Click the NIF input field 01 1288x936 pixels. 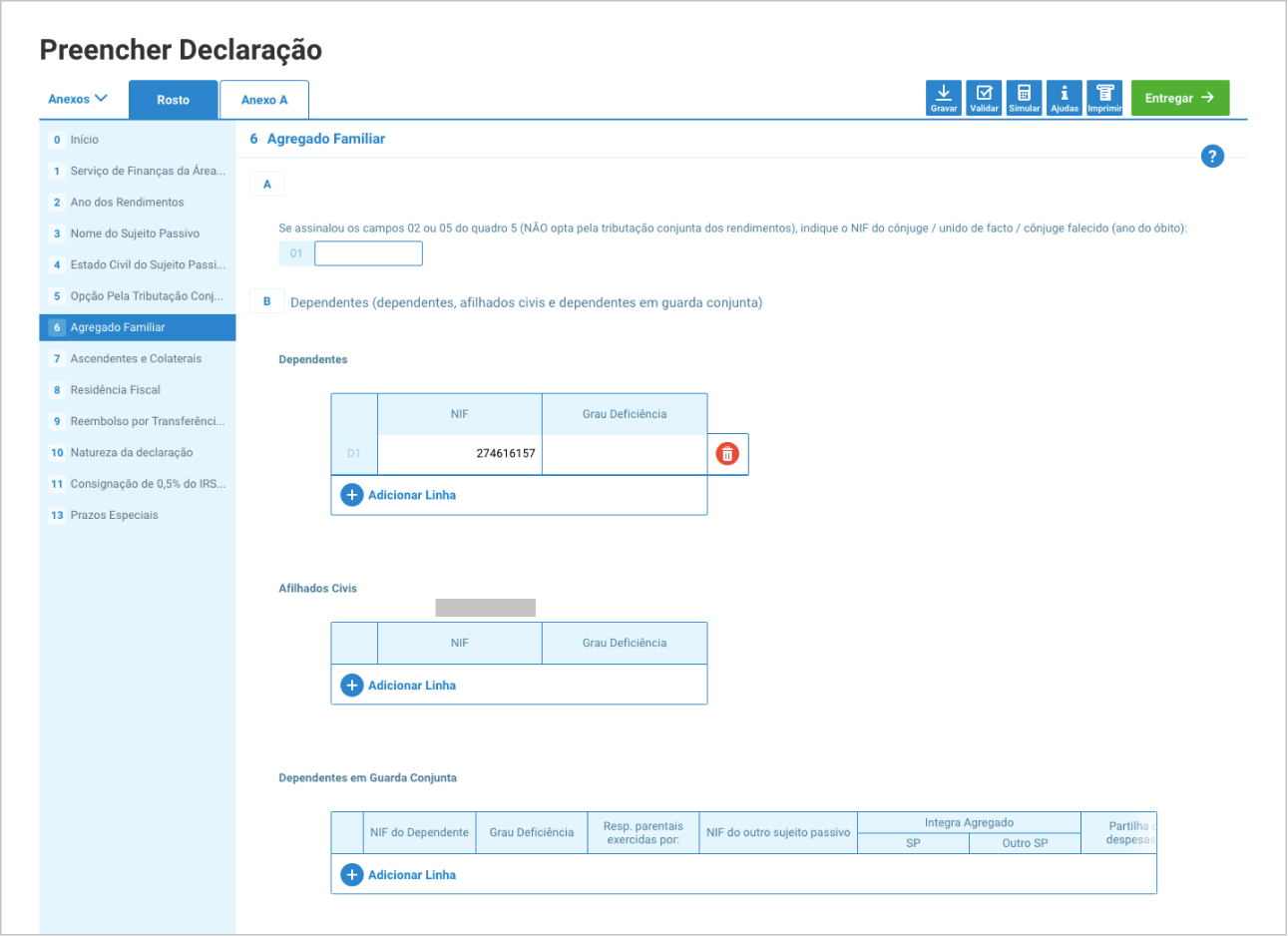click(368, 253)
